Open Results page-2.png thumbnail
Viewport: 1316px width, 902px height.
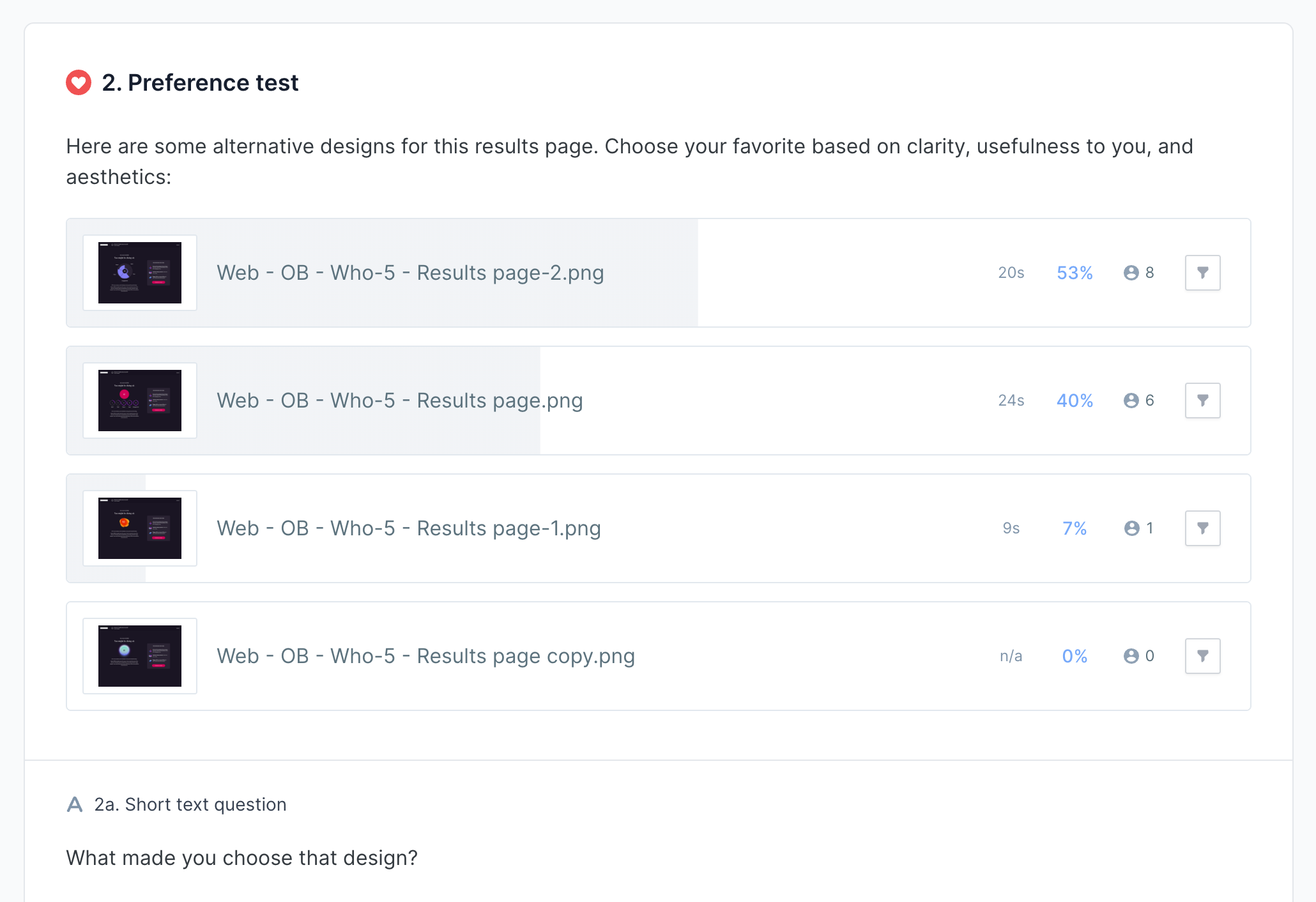140,273
